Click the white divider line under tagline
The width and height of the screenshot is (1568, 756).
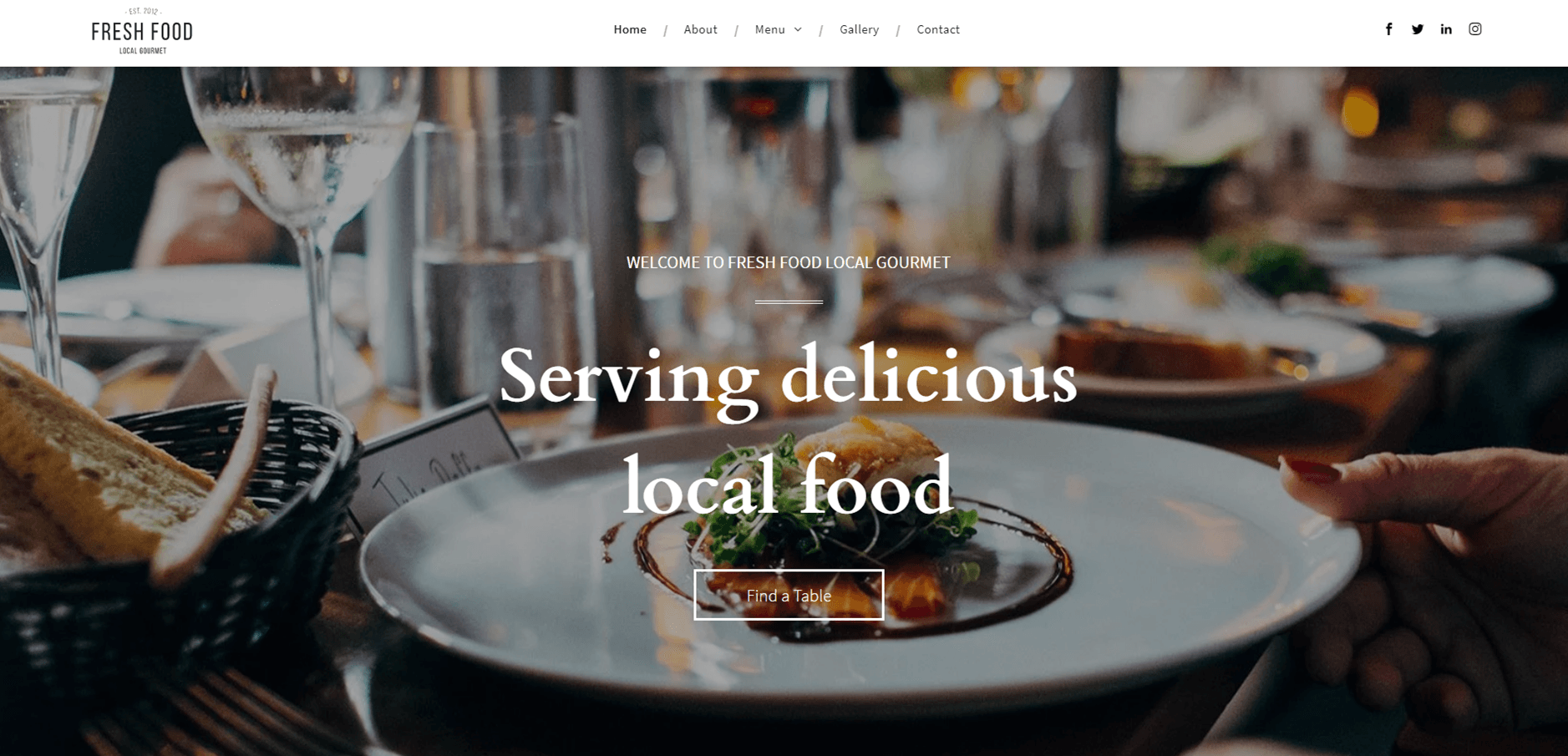click(789, 302)
